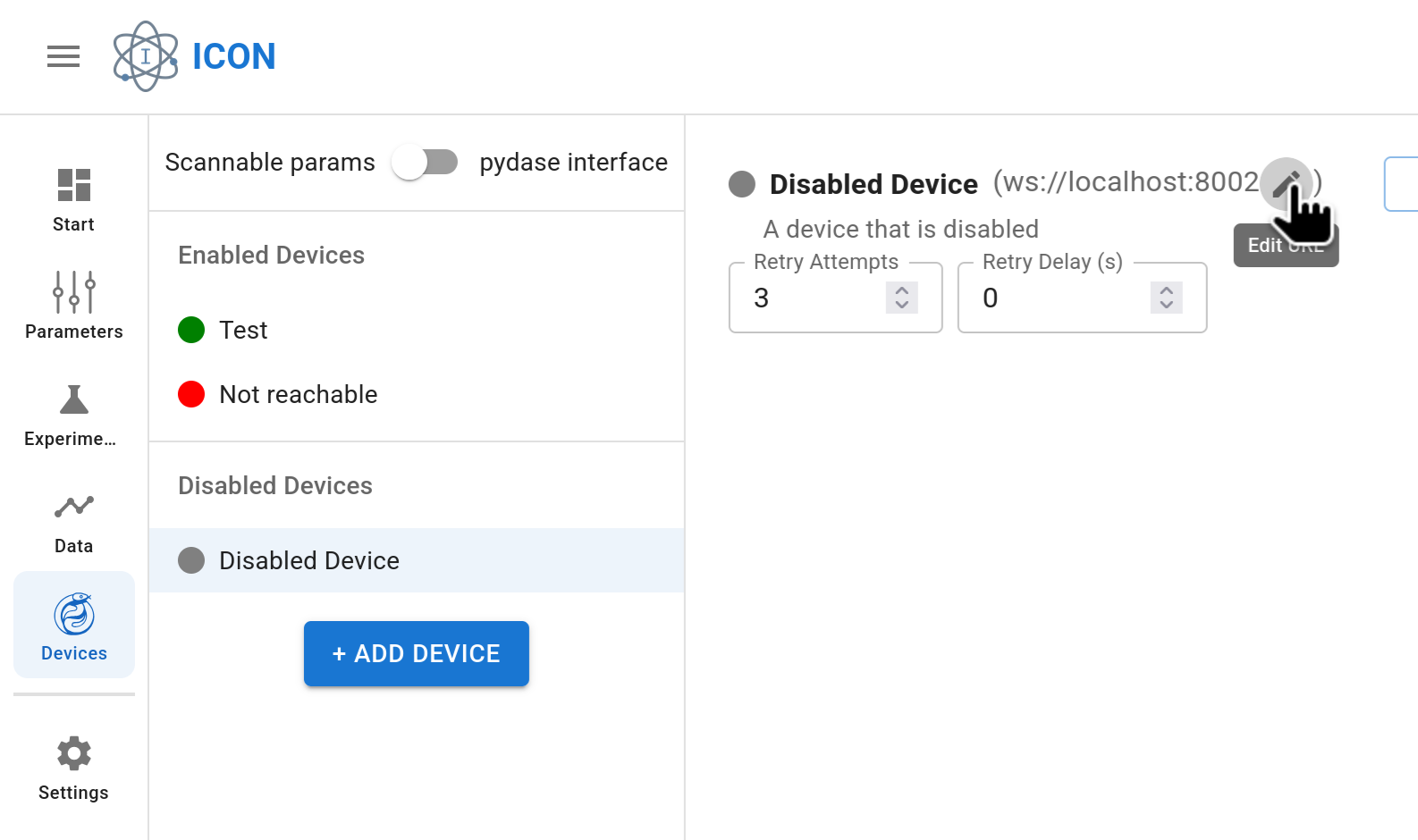Click the ICON atom logo
The image size is (1418, 840).
[x=146, y=56]
